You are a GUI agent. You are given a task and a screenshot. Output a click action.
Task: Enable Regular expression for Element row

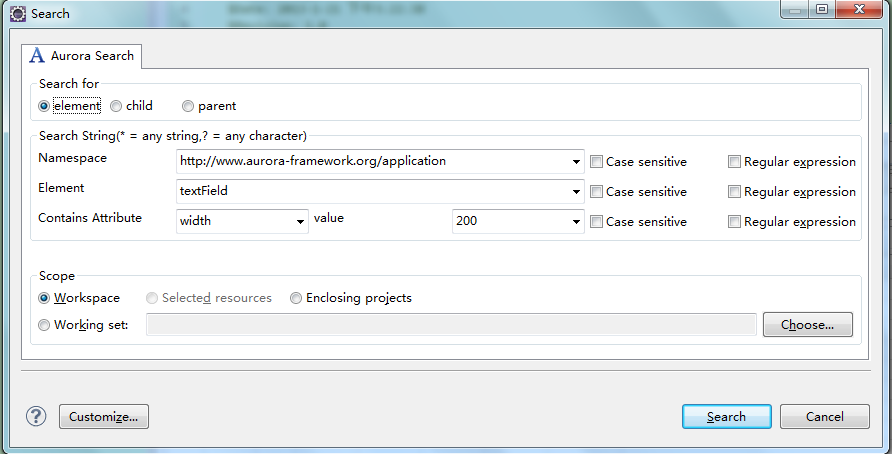[735, 192]
